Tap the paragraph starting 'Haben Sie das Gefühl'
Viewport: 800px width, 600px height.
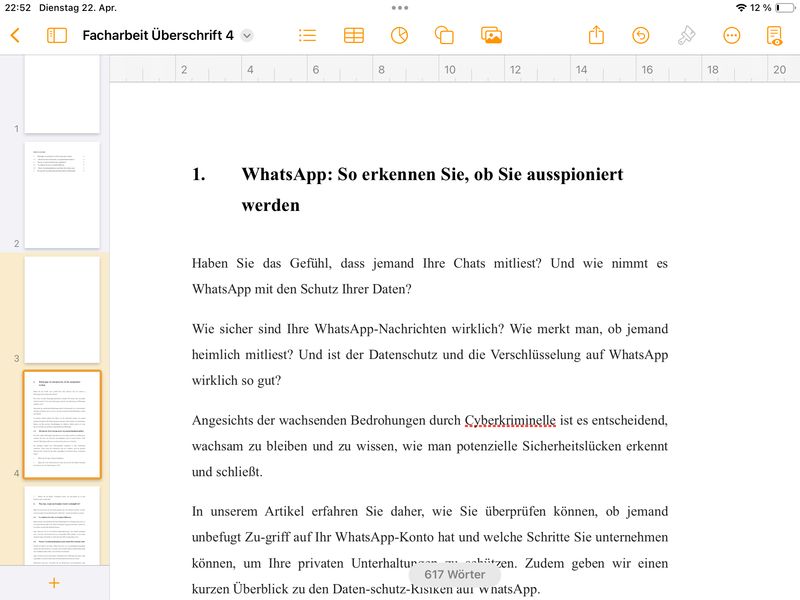tap(430, 276)
